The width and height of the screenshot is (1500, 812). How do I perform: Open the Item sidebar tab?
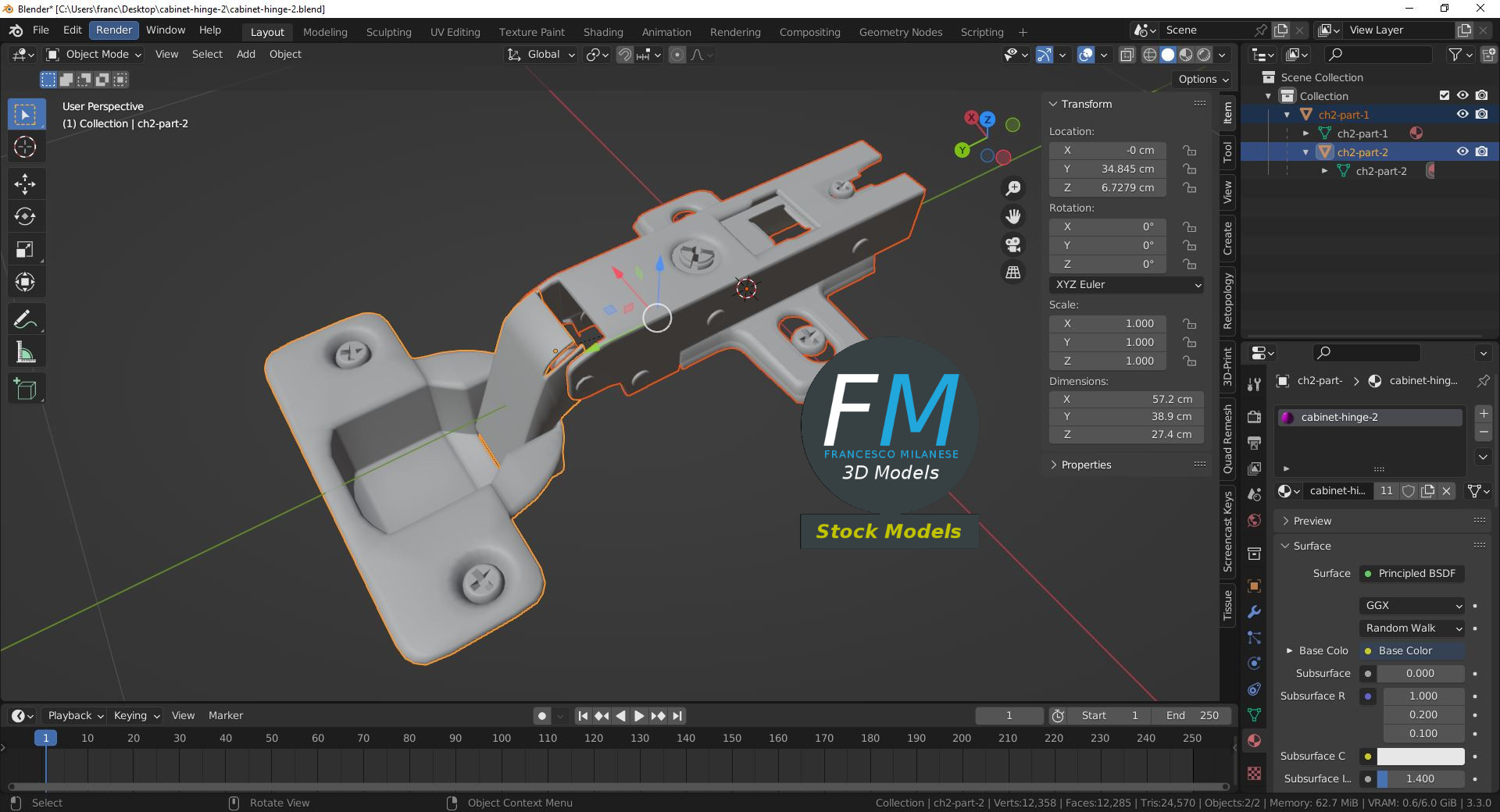[1227, 113]
